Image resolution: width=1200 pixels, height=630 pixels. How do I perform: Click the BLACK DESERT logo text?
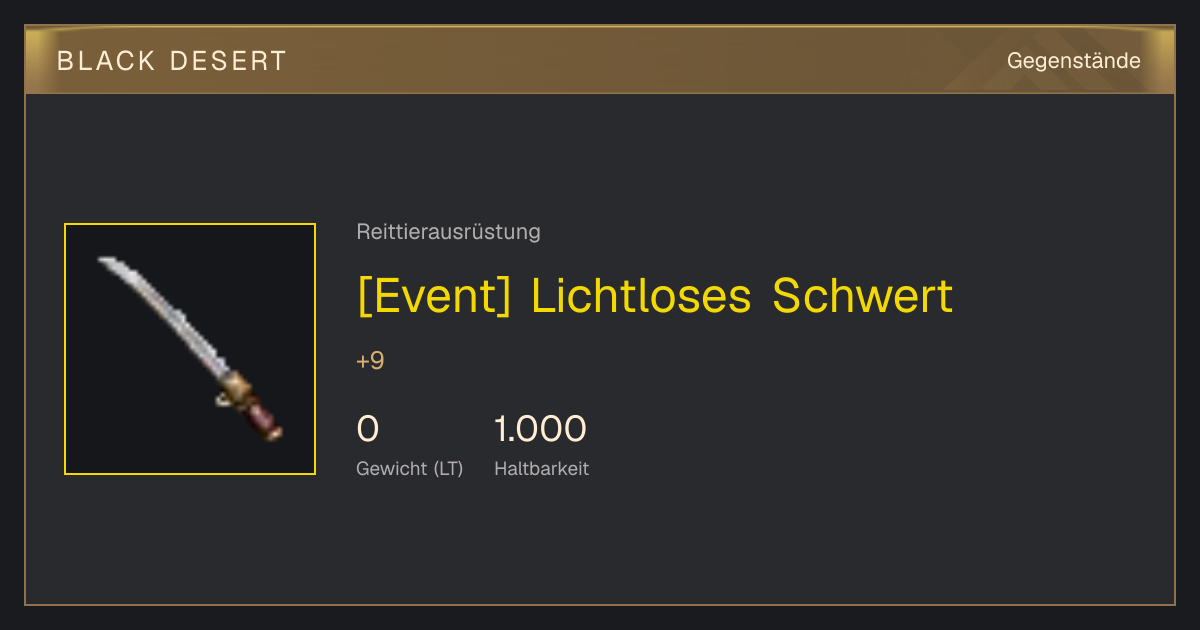tap(172, 61)
